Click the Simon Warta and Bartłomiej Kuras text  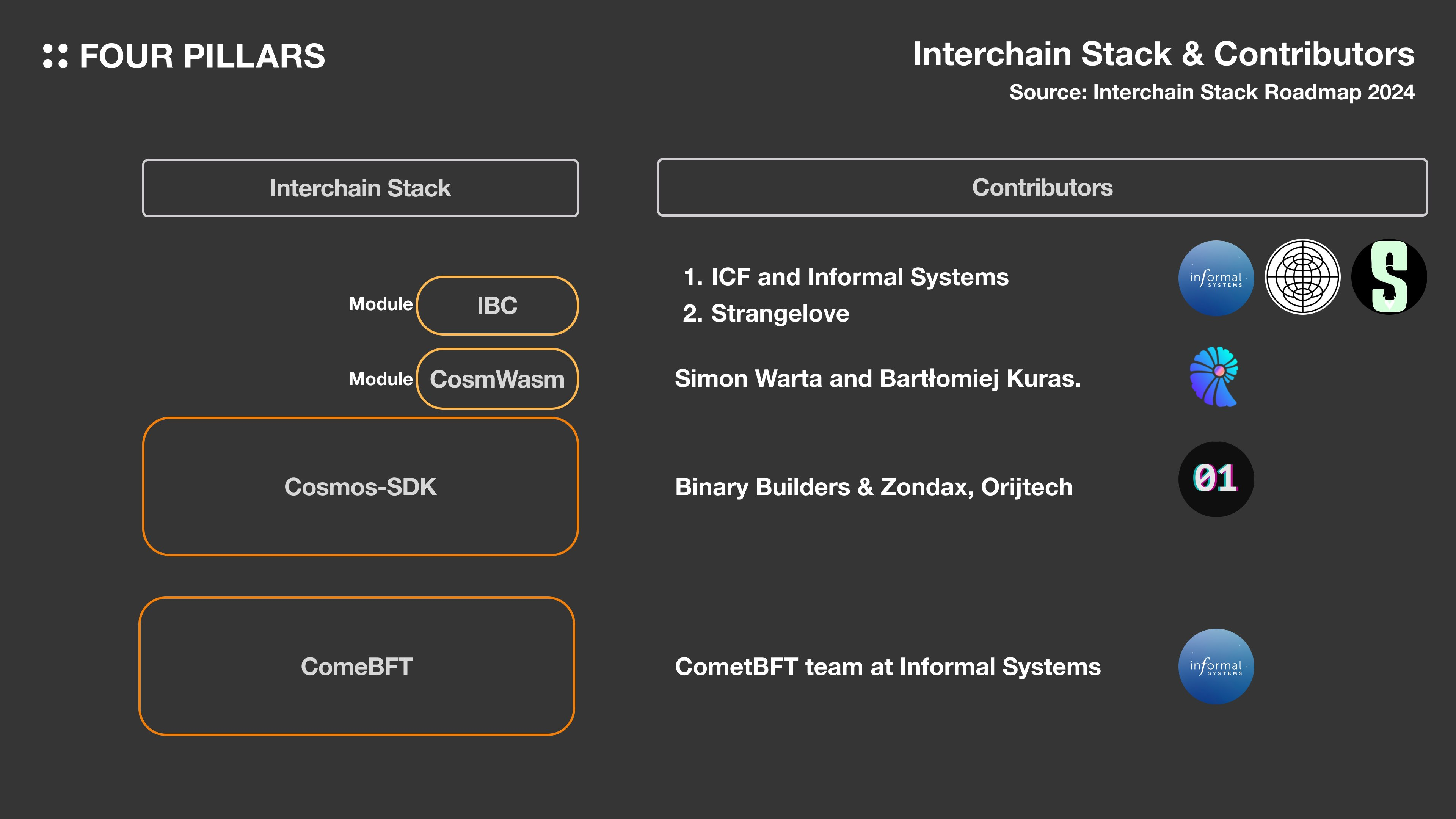[x=877, y=379]
